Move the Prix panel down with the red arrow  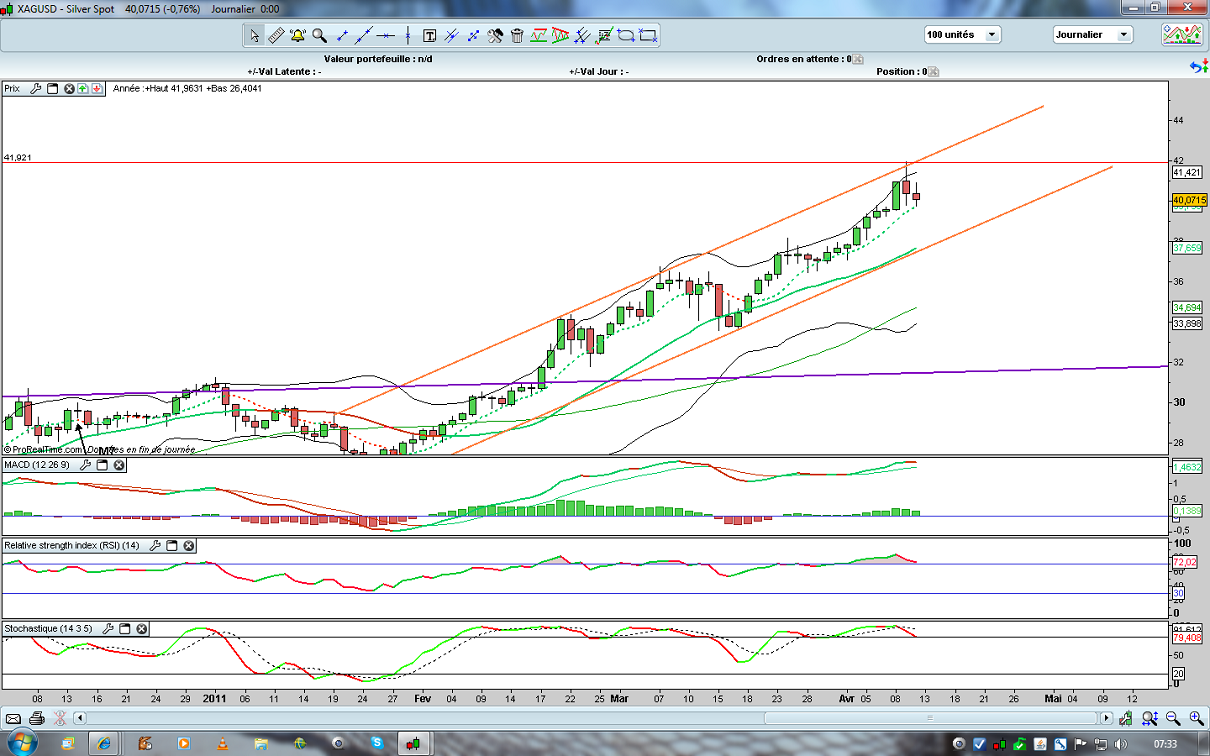tap(97, 89)
